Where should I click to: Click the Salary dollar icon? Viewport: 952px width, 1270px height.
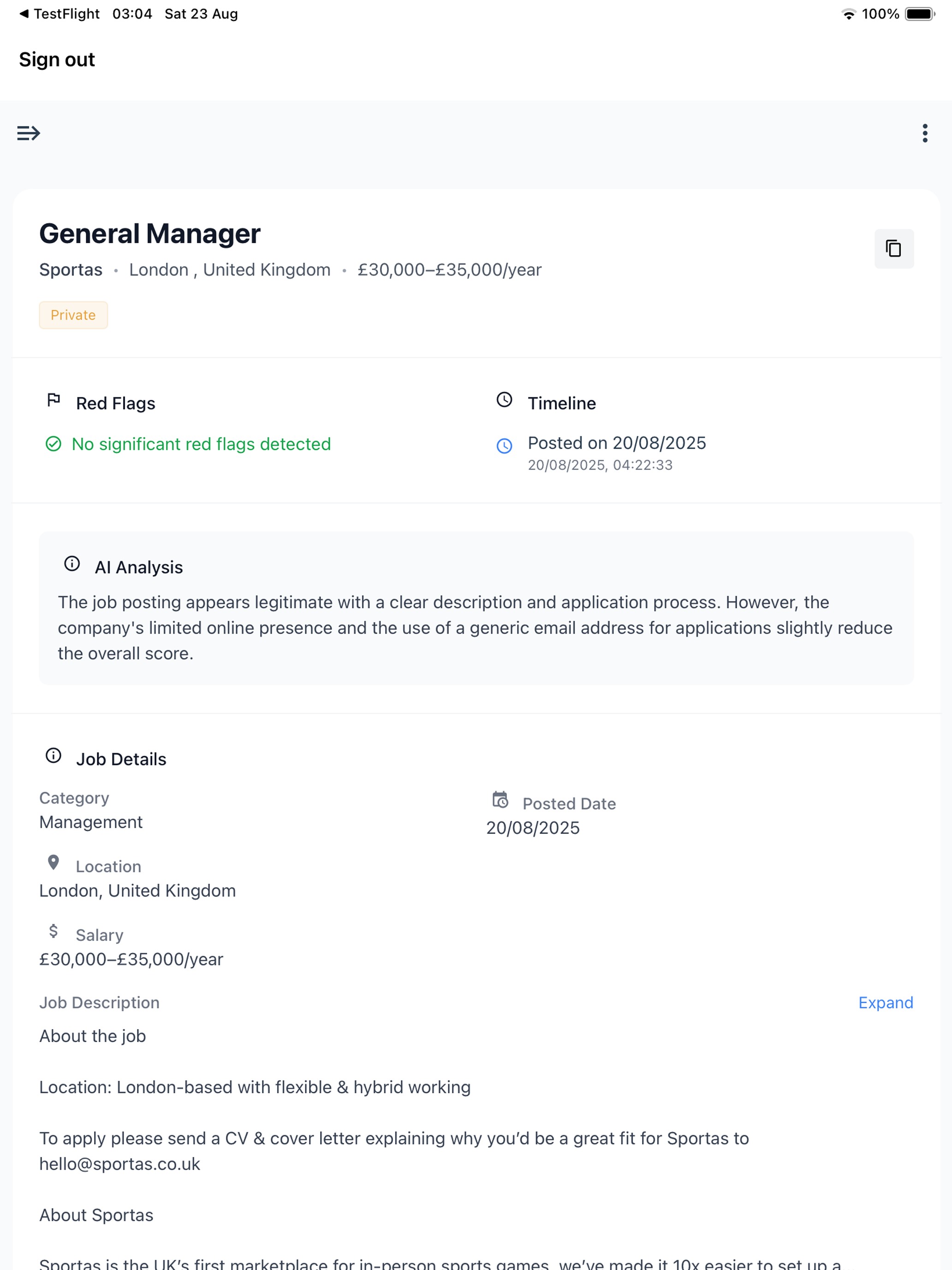point(54,931)
